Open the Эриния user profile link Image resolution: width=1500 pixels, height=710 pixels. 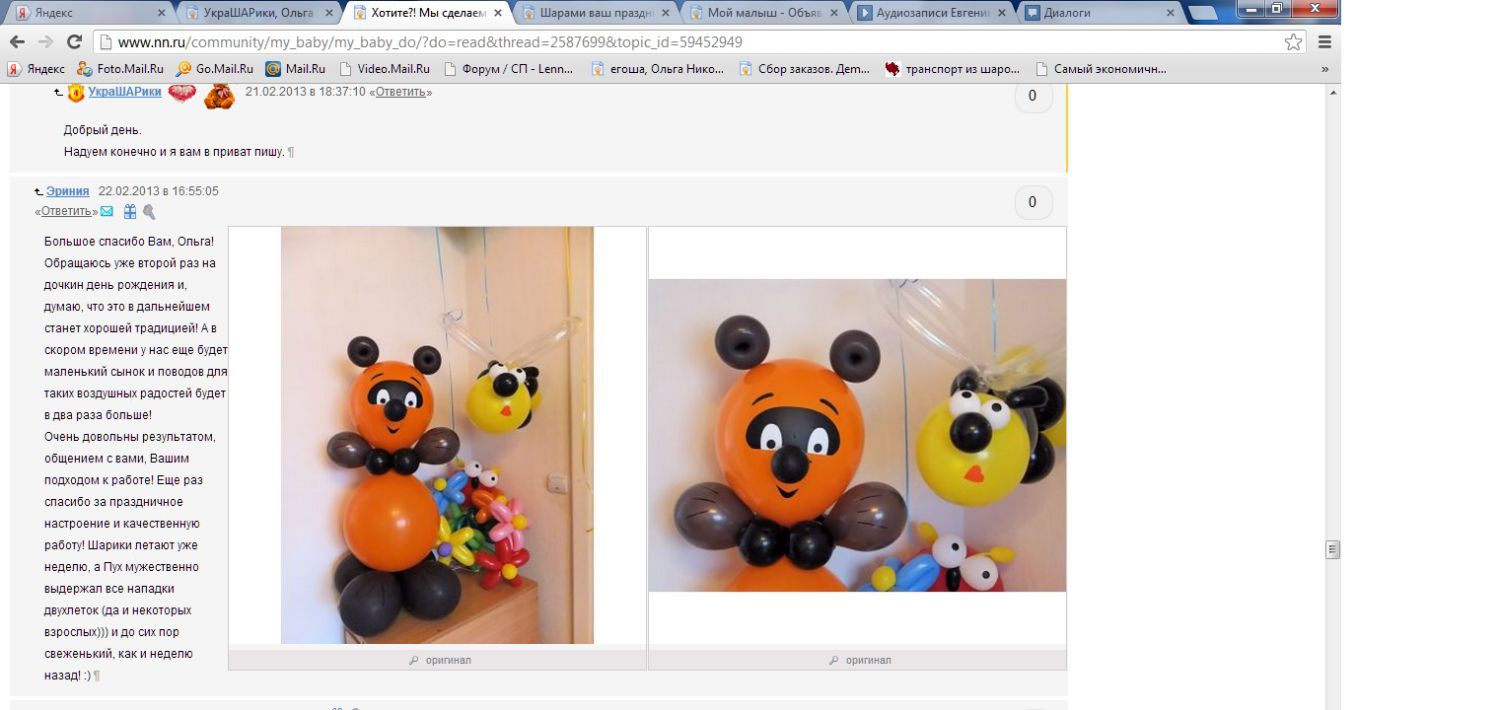67,191
